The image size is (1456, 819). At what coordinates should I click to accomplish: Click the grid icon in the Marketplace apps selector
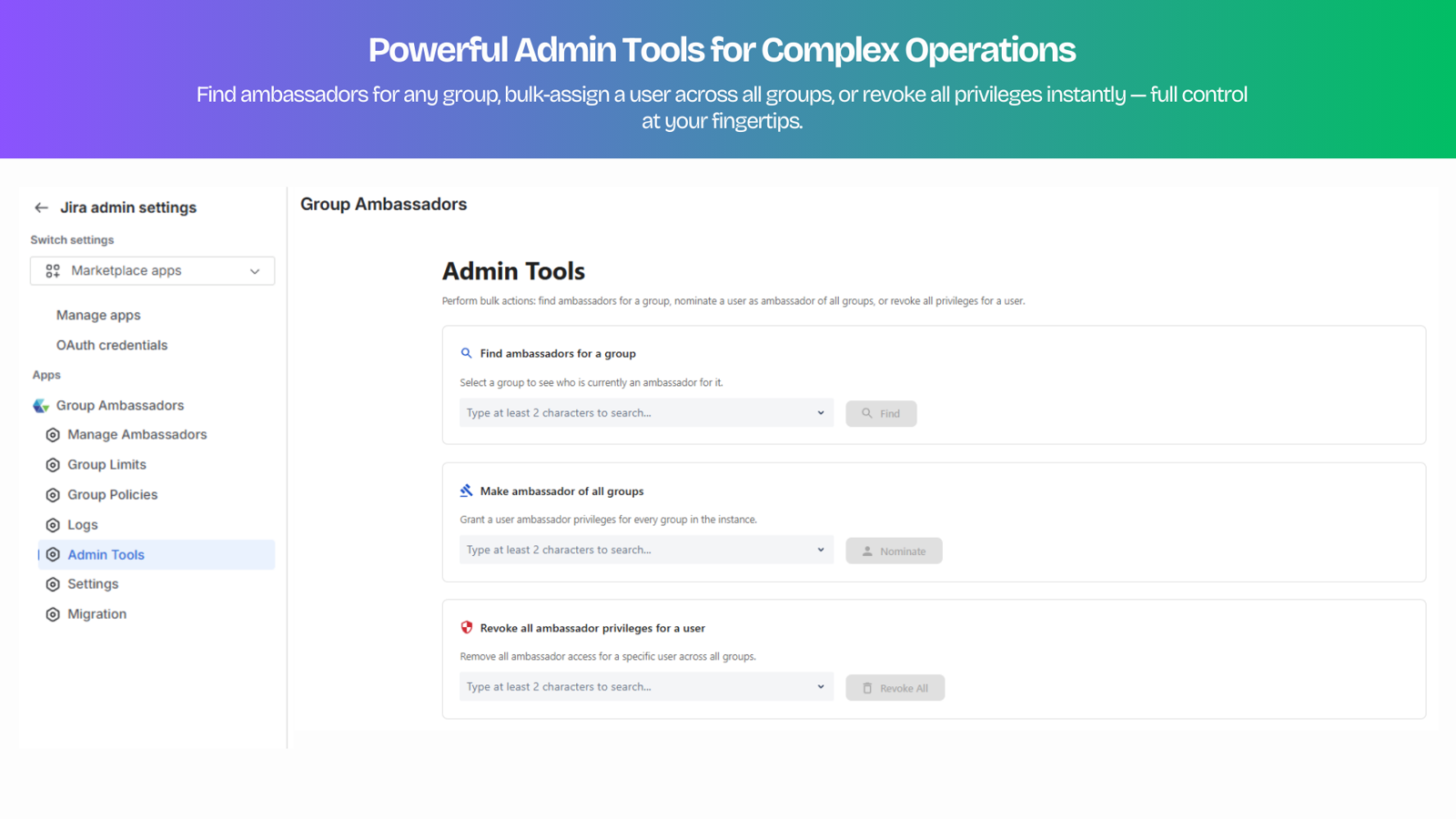52,270
